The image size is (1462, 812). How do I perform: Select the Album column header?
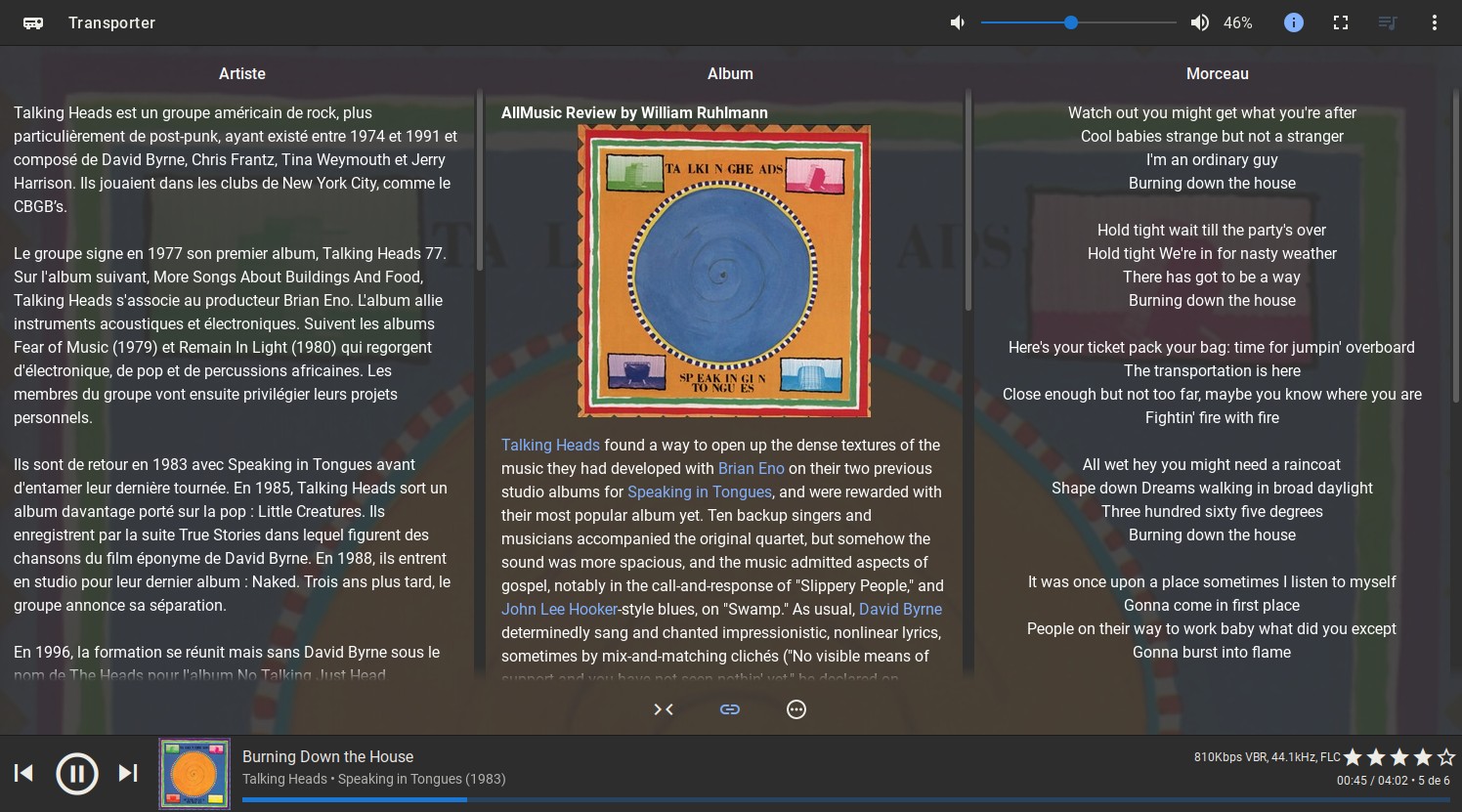point(730,73)
